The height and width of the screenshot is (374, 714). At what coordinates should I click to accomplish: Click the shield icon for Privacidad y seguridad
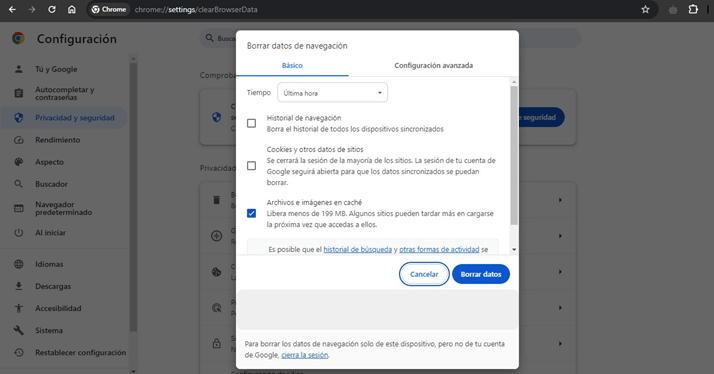pyautogui.click(x=19, y=118)
